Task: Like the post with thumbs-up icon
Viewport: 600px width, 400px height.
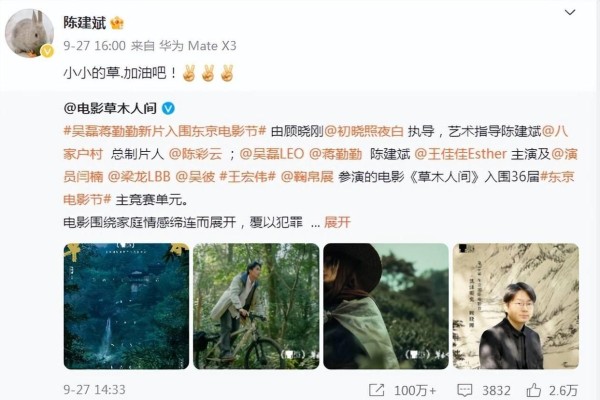Action: click(x=533, y=390)
